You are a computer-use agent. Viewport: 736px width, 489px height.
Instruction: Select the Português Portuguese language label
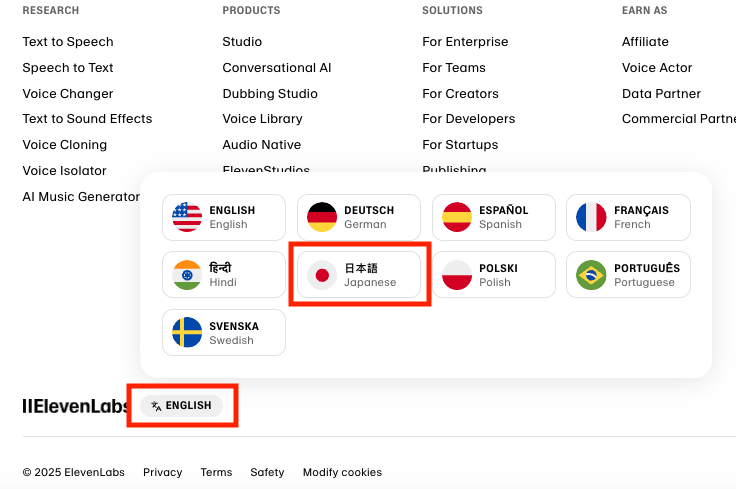point(647,275)
